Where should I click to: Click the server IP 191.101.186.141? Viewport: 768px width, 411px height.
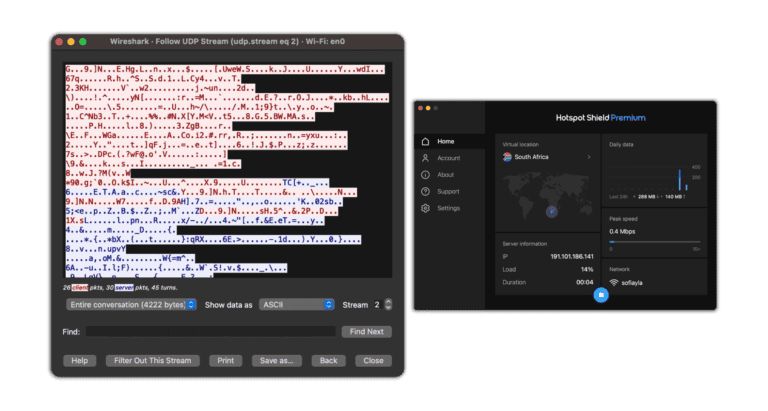point(572,257)
